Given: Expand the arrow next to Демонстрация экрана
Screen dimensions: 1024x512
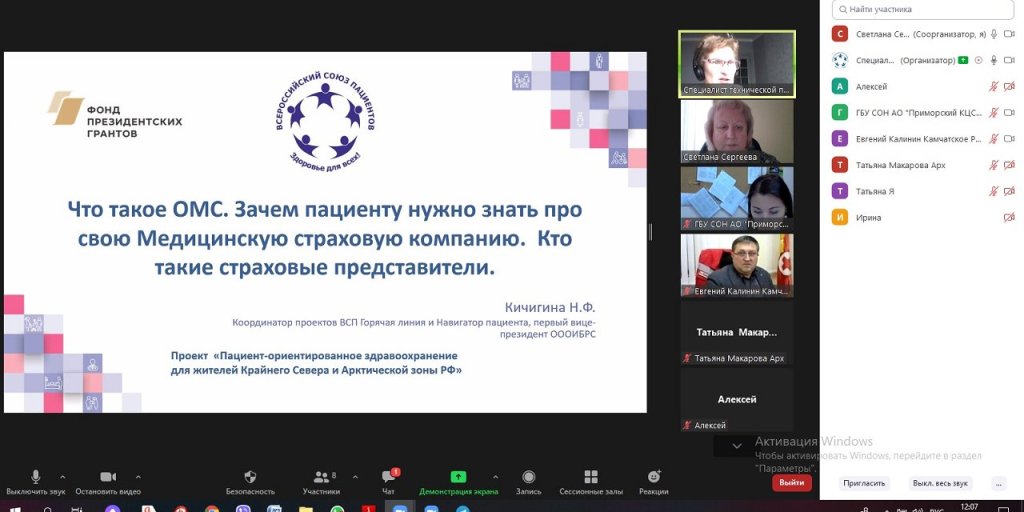Looking at the screenshot, I should tap(495, 477).
